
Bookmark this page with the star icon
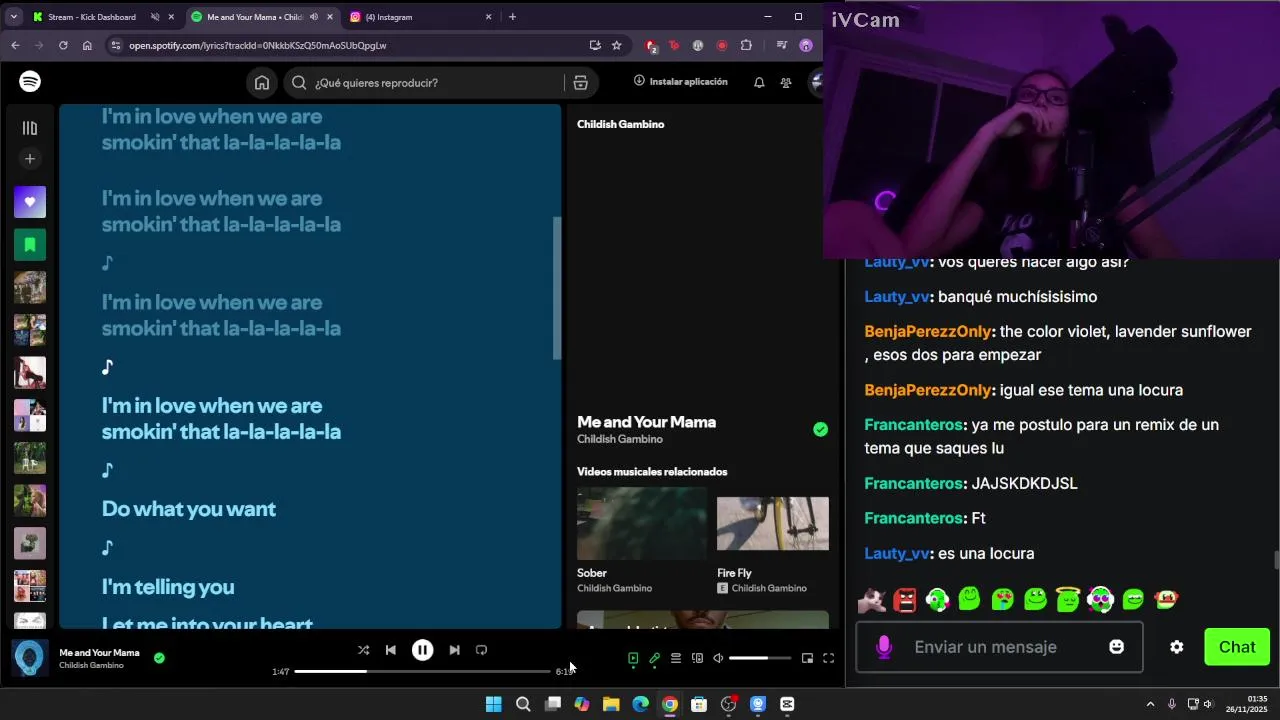tap(617, 45)
